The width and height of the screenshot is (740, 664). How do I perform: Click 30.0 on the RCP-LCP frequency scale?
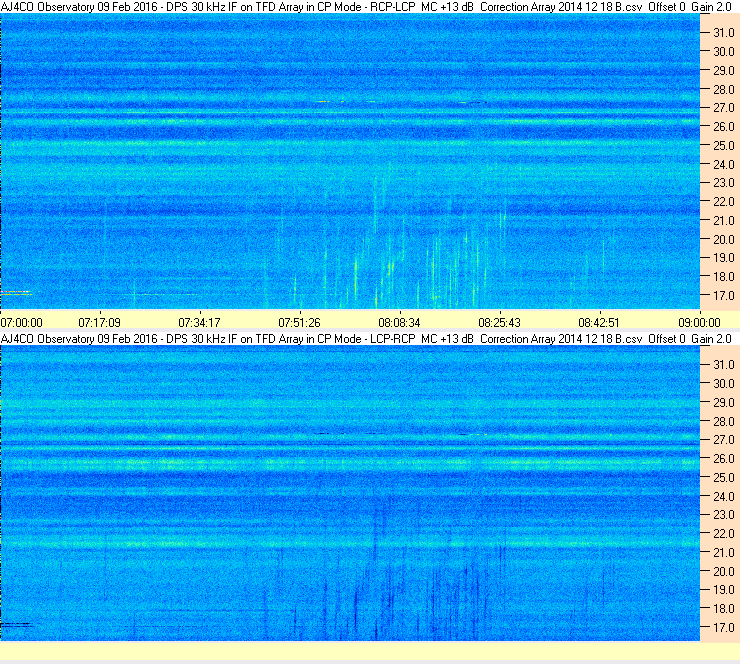(724, 51)
